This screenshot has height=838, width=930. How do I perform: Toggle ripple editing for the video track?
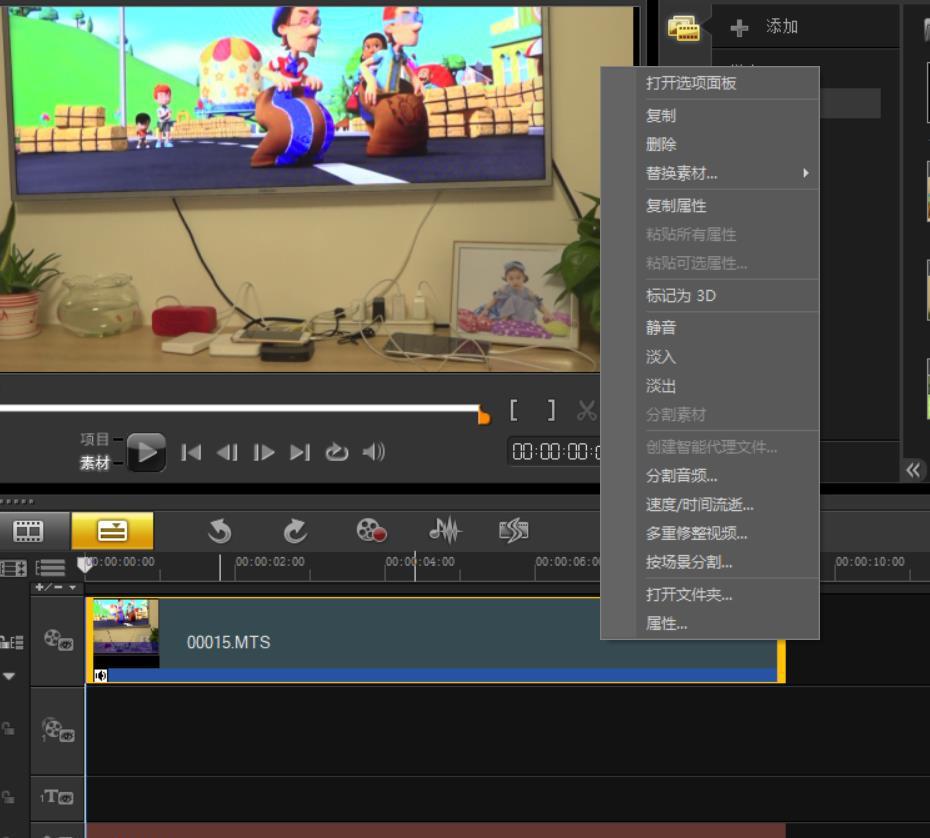12,642
